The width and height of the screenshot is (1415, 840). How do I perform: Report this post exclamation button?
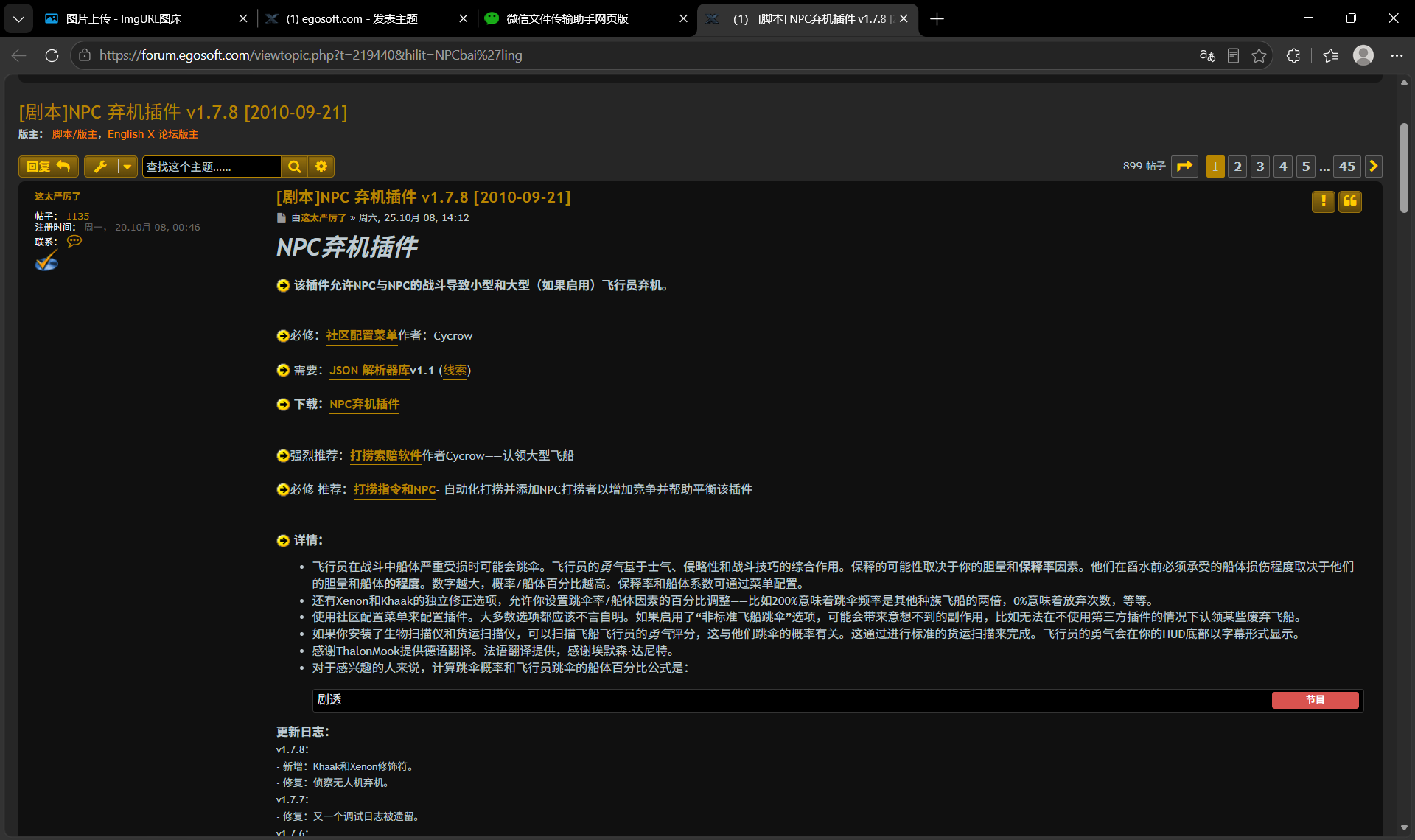(x=1324, y=201)
